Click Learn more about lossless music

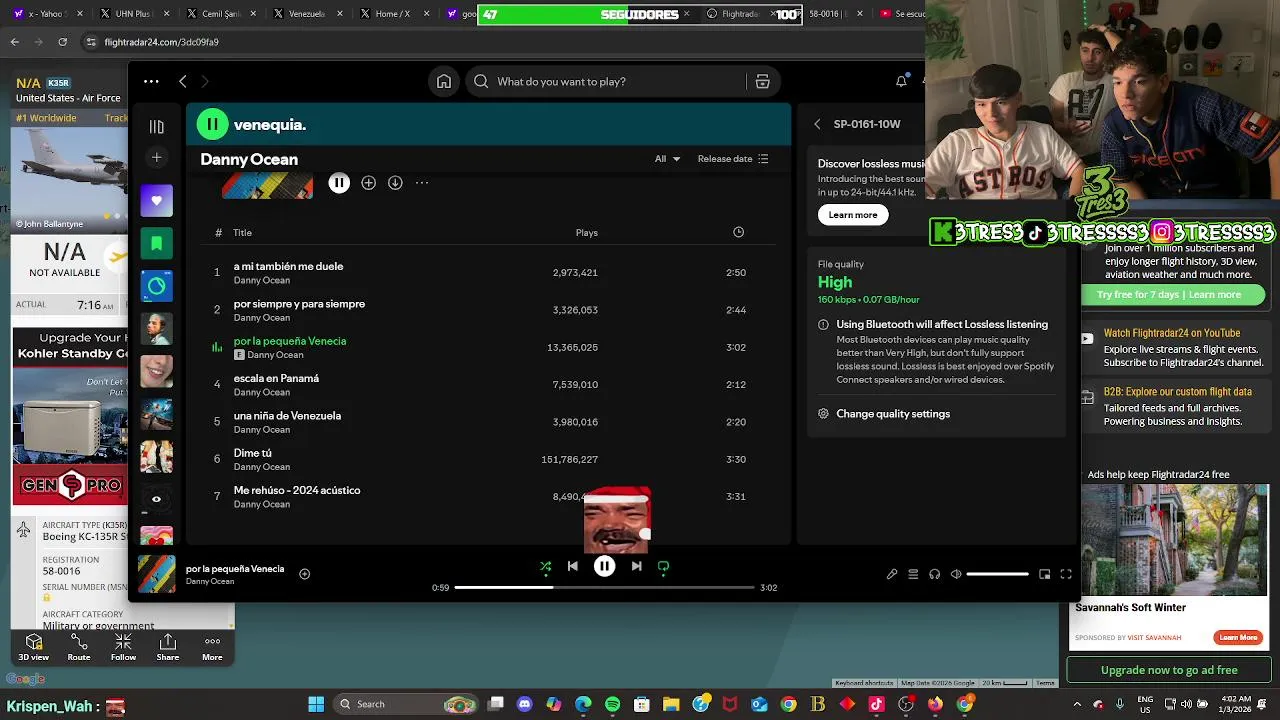coord(853,215)
